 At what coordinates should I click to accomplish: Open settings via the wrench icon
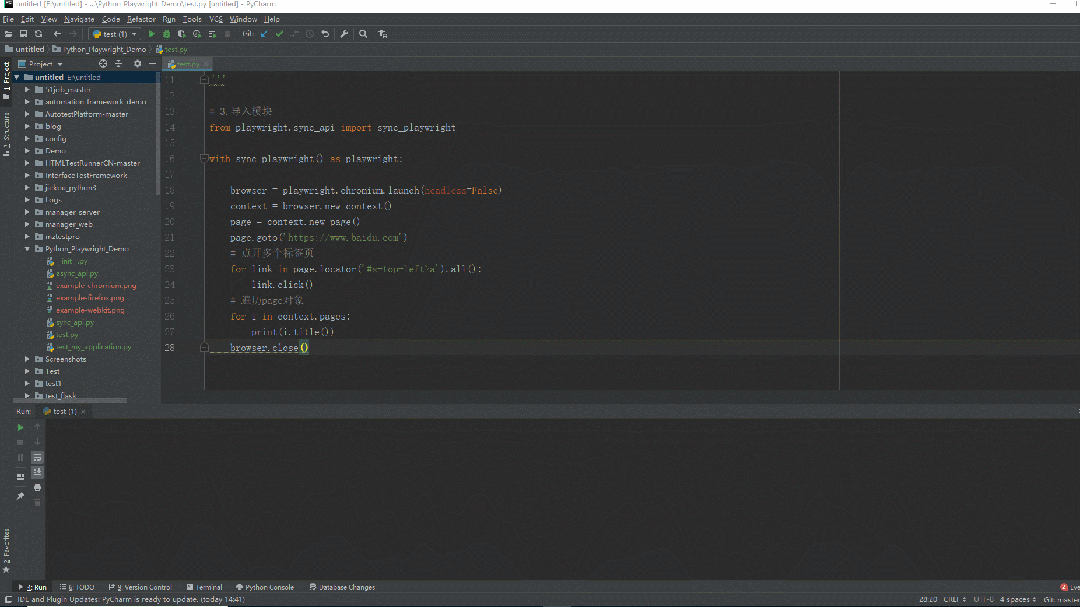click(x=344, y=34)
